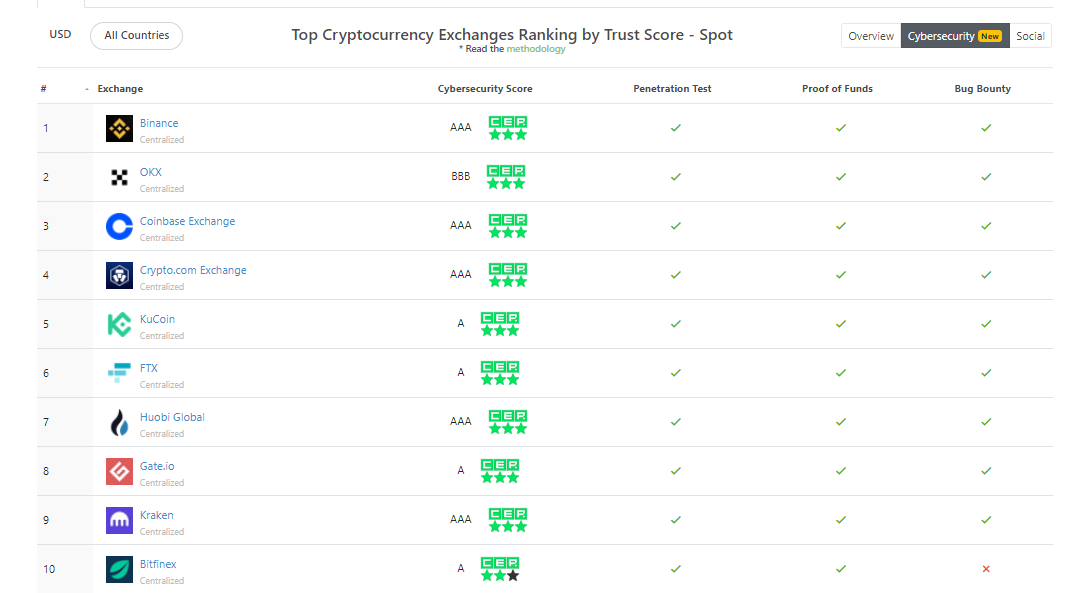Click the FTX logo icon

coord(119,373)
